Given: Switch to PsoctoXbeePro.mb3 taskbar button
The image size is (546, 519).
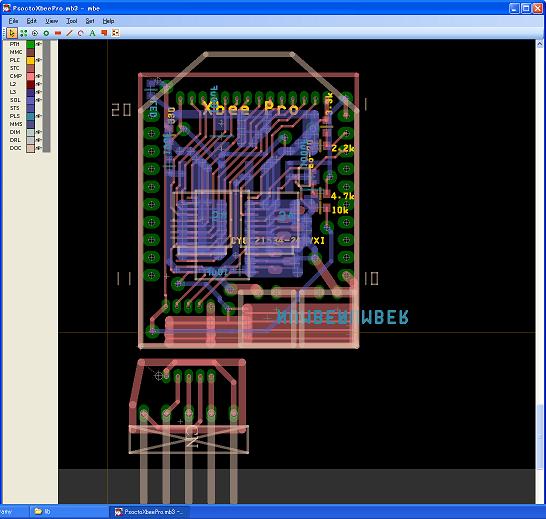Looking at the screenshot, I should tap(150, 512).
